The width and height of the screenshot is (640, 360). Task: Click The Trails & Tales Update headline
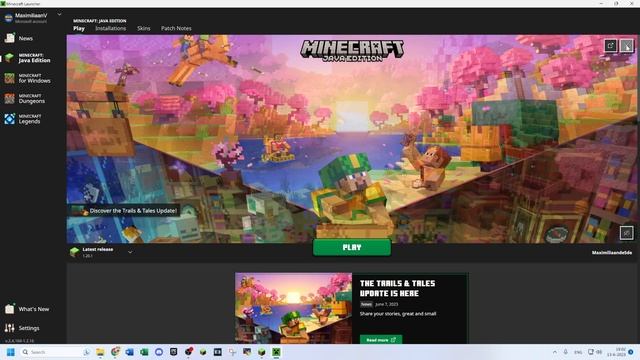tap(397, 288)
